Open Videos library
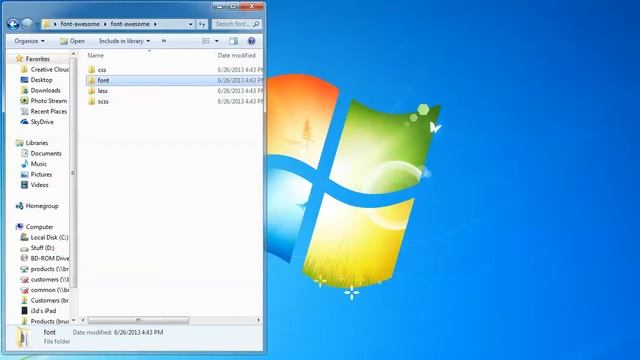Viewport: 640px width, 360px height. click(39, 185)
